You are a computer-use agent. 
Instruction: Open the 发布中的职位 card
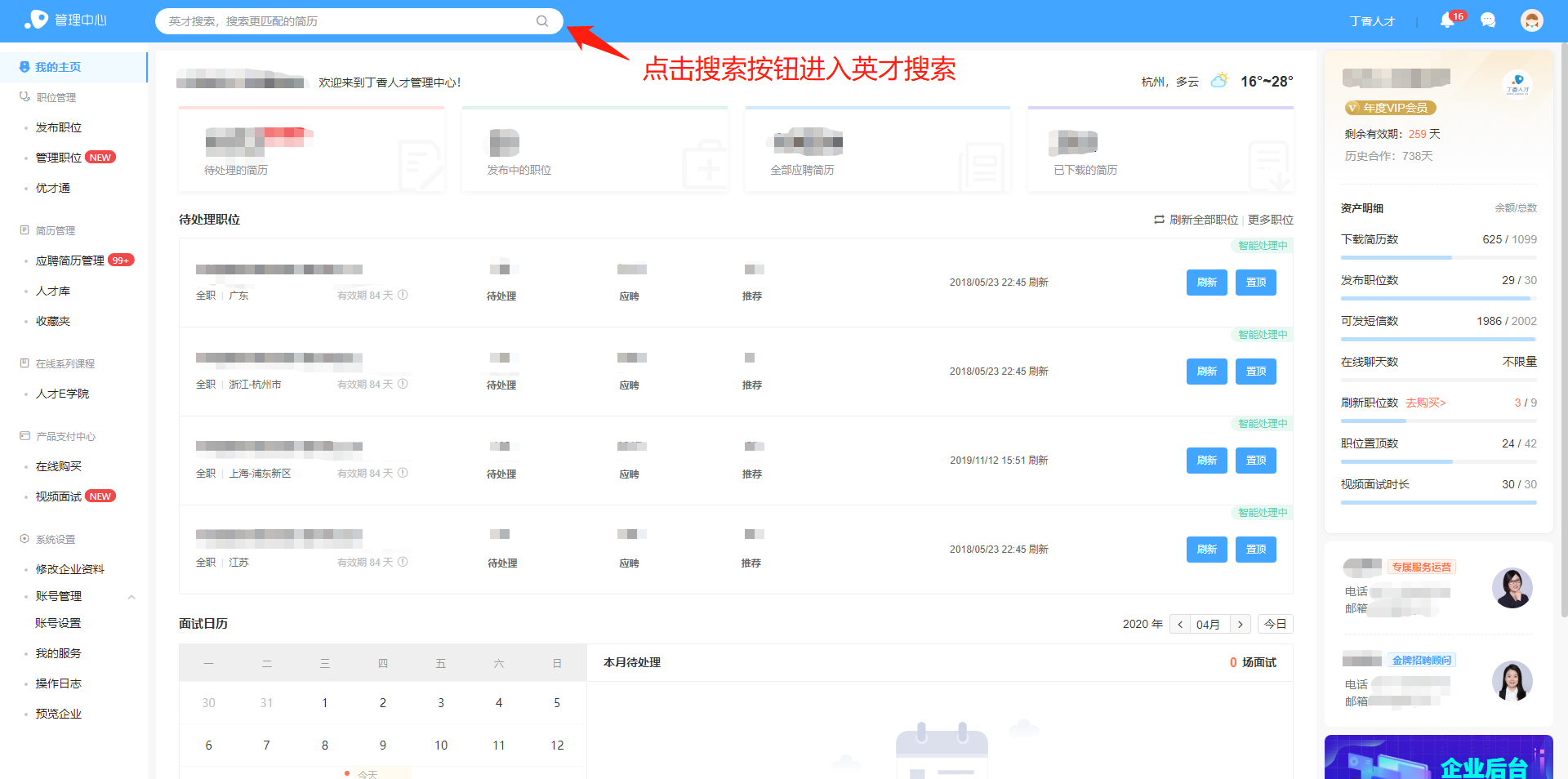click(x=595, y=150)
